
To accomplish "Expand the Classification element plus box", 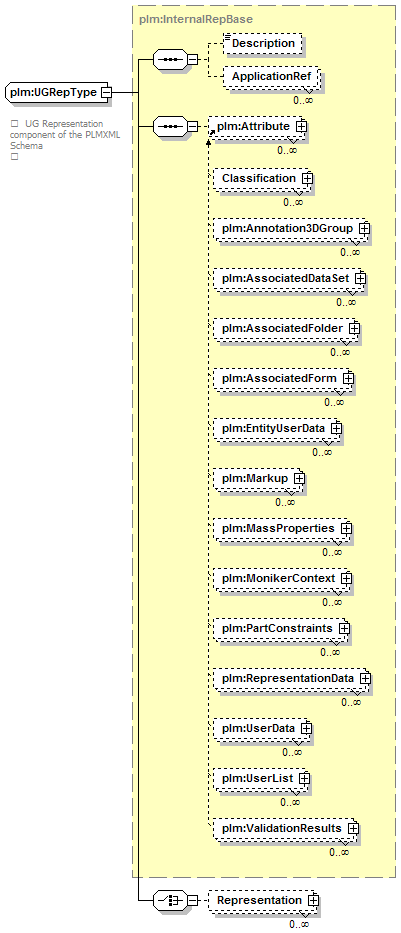I will tap(307, 178).
